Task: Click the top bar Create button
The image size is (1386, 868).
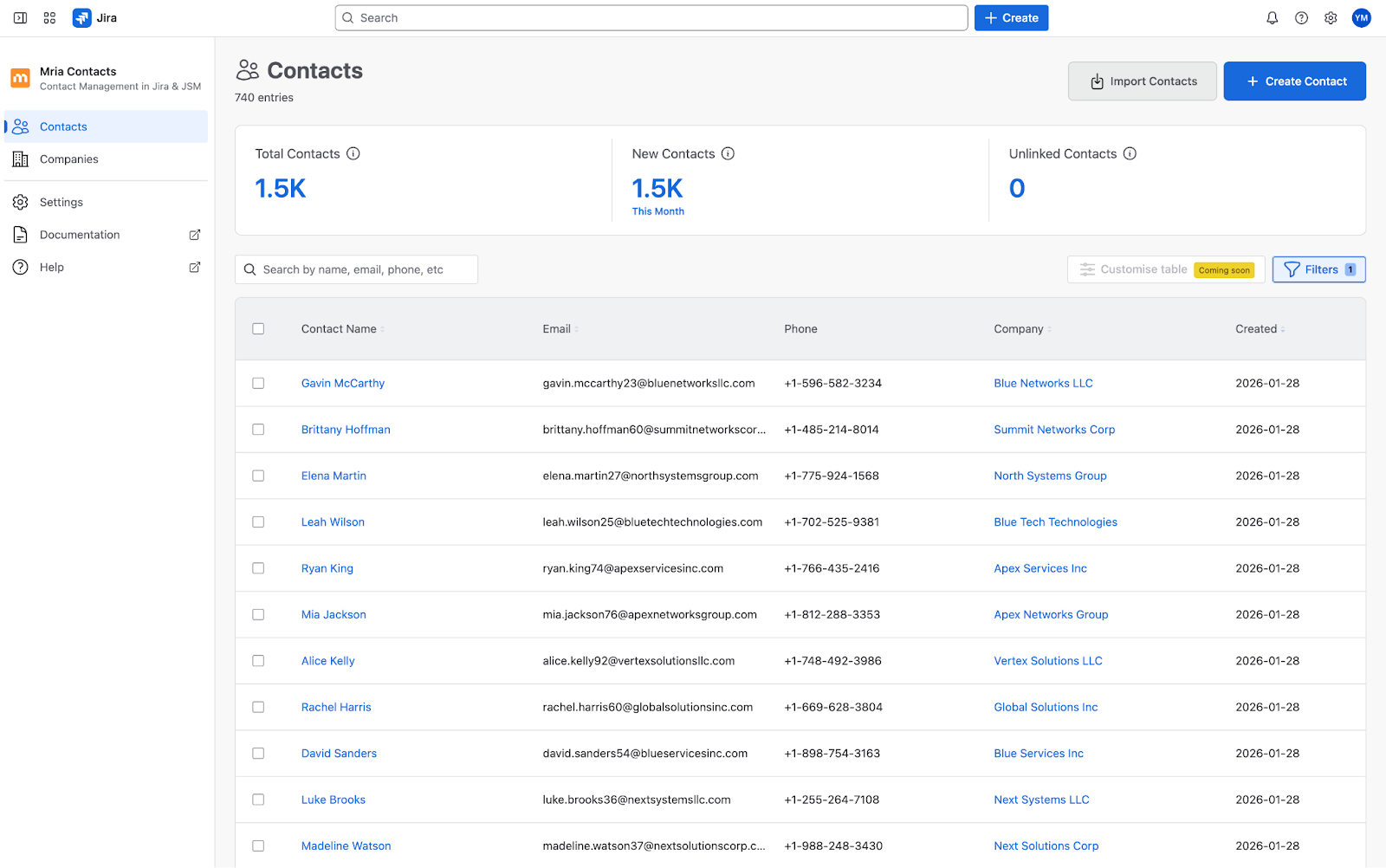Action: point(1011,18)
